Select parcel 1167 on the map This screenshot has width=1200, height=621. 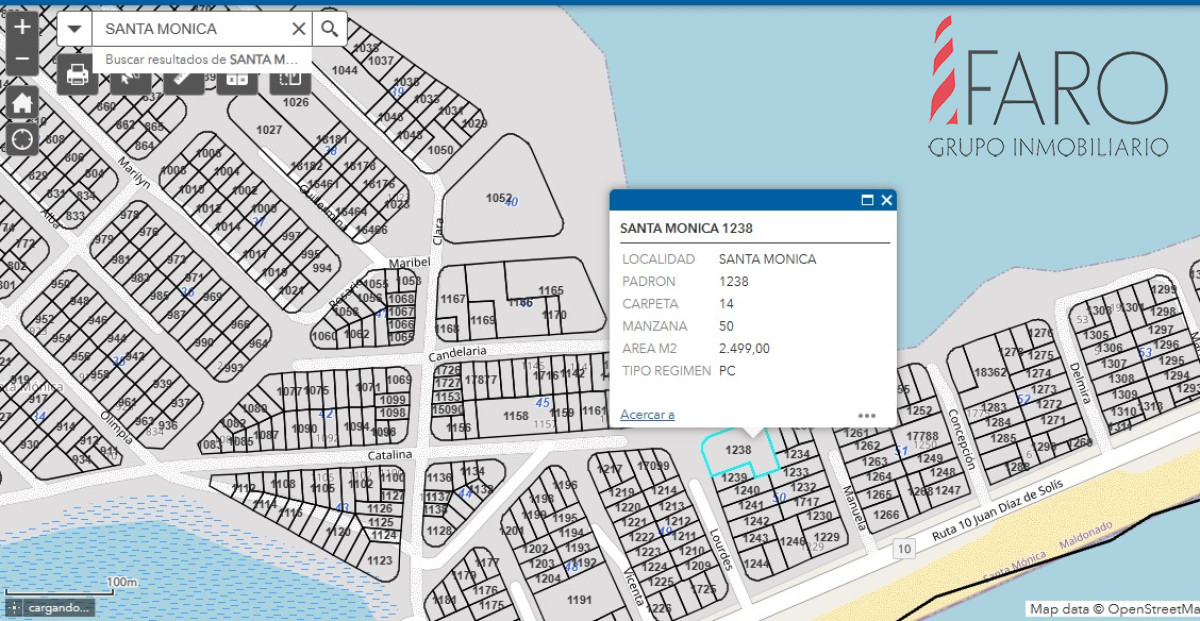(453, 299)
